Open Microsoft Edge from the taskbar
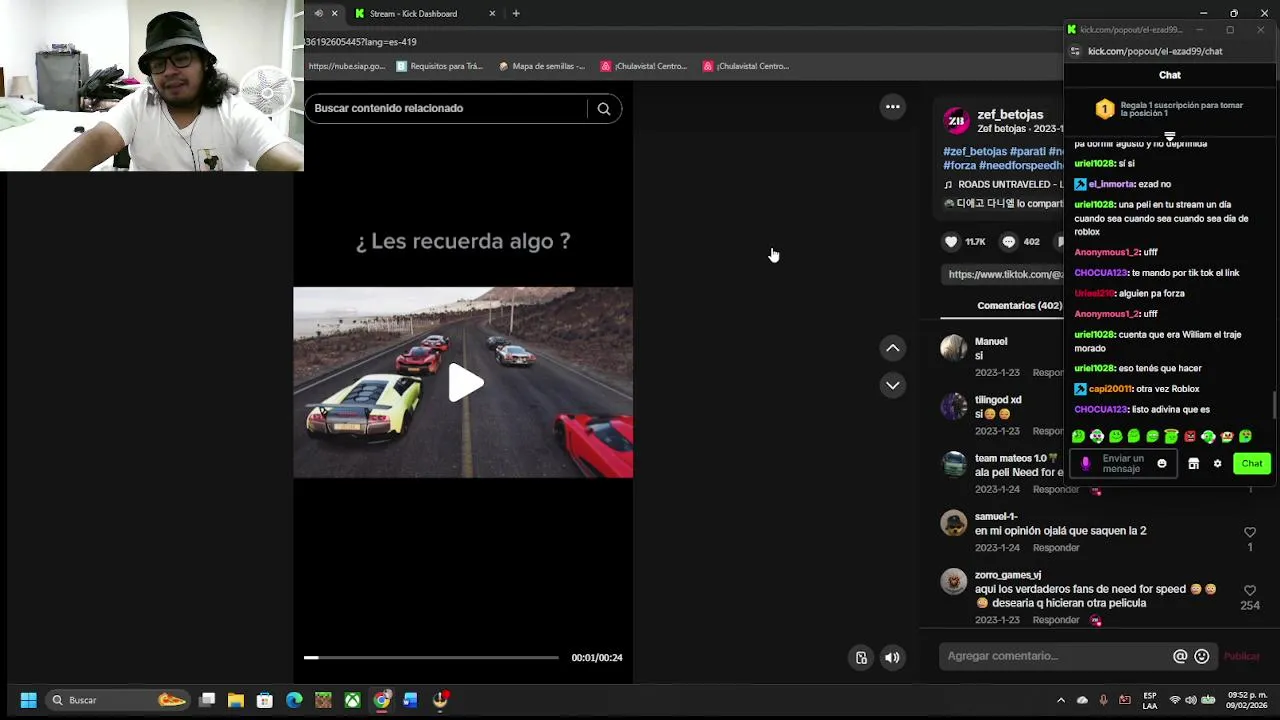1280x720 pixels. tap(294, 700)
